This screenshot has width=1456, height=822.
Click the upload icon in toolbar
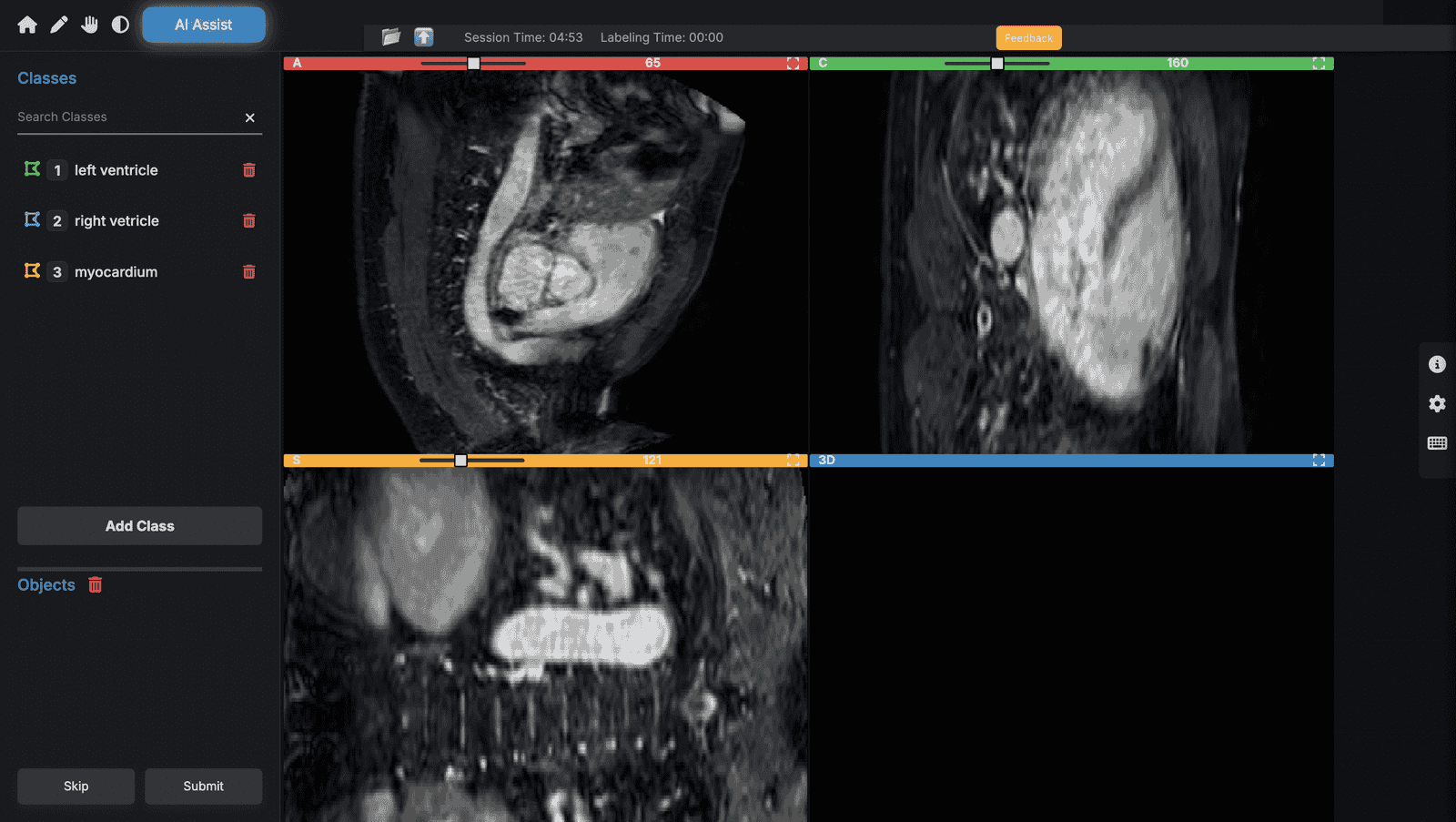point(423,37)
